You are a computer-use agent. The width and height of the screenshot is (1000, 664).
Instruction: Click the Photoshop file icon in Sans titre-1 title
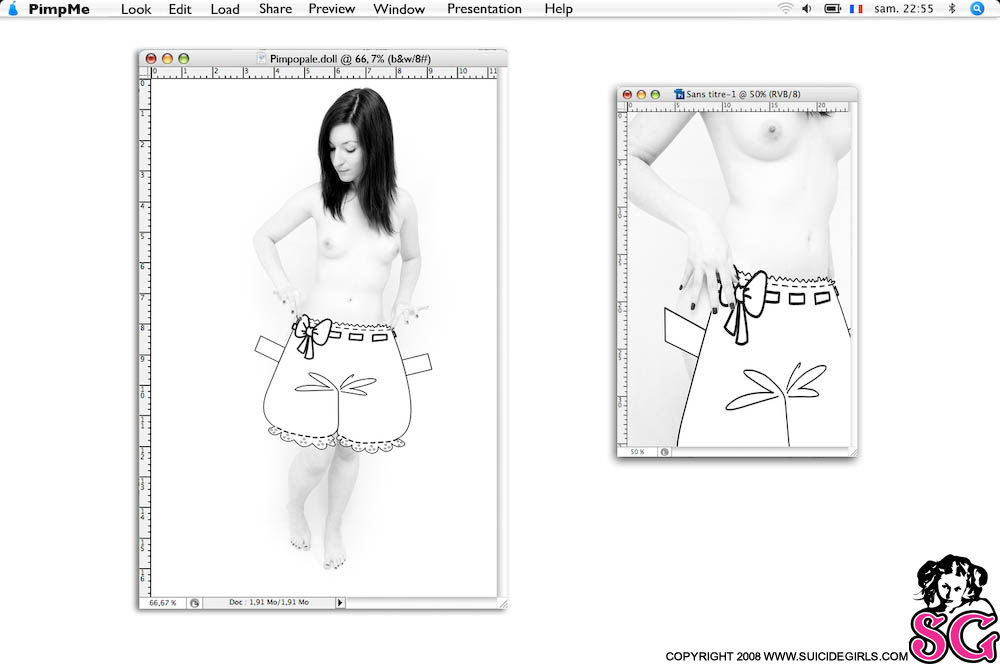pos(680,94)
